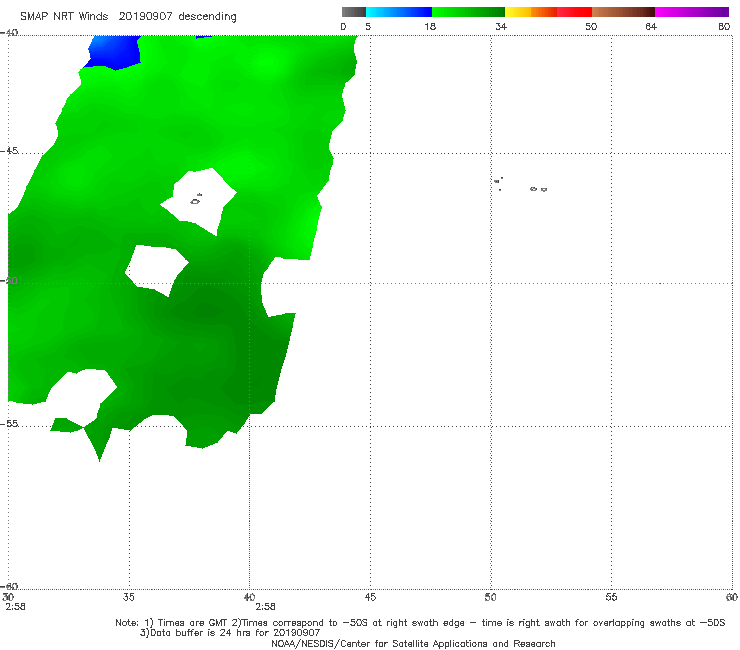Click the blue low-wind patch at top left

114,52
